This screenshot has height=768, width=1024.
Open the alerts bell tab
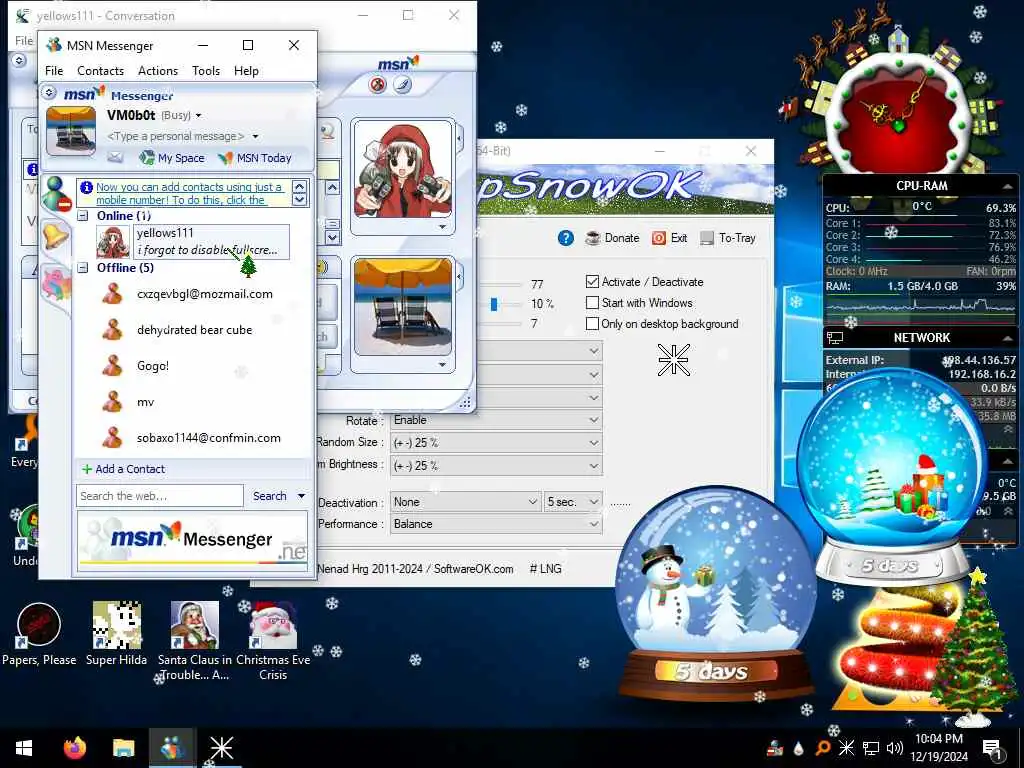point(56,236)
